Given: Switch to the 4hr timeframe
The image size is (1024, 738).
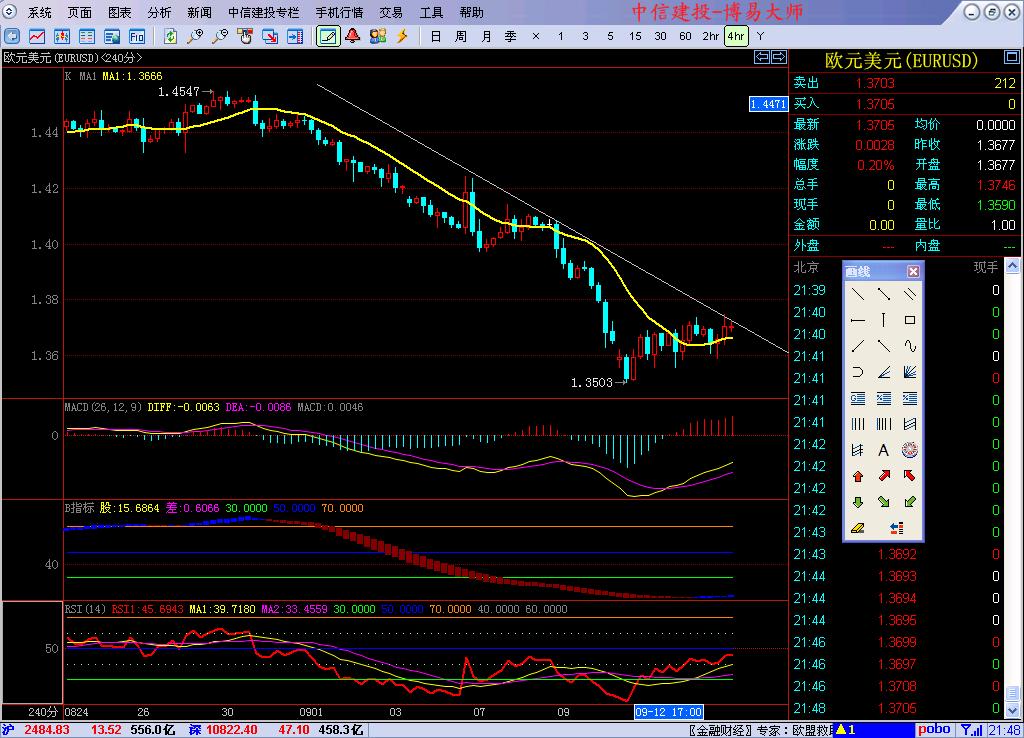Looking at the screenshot, I should click(x=736, y=36).
